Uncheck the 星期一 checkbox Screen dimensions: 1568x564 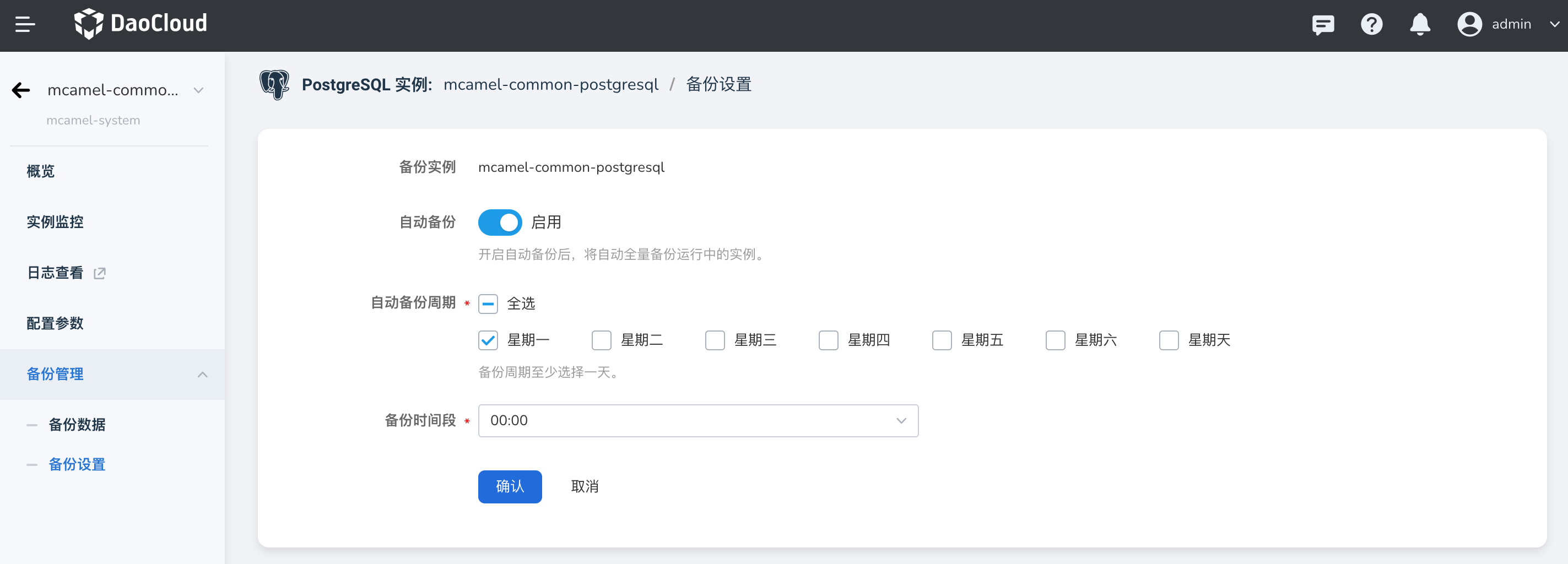click(x=488, y=340)
